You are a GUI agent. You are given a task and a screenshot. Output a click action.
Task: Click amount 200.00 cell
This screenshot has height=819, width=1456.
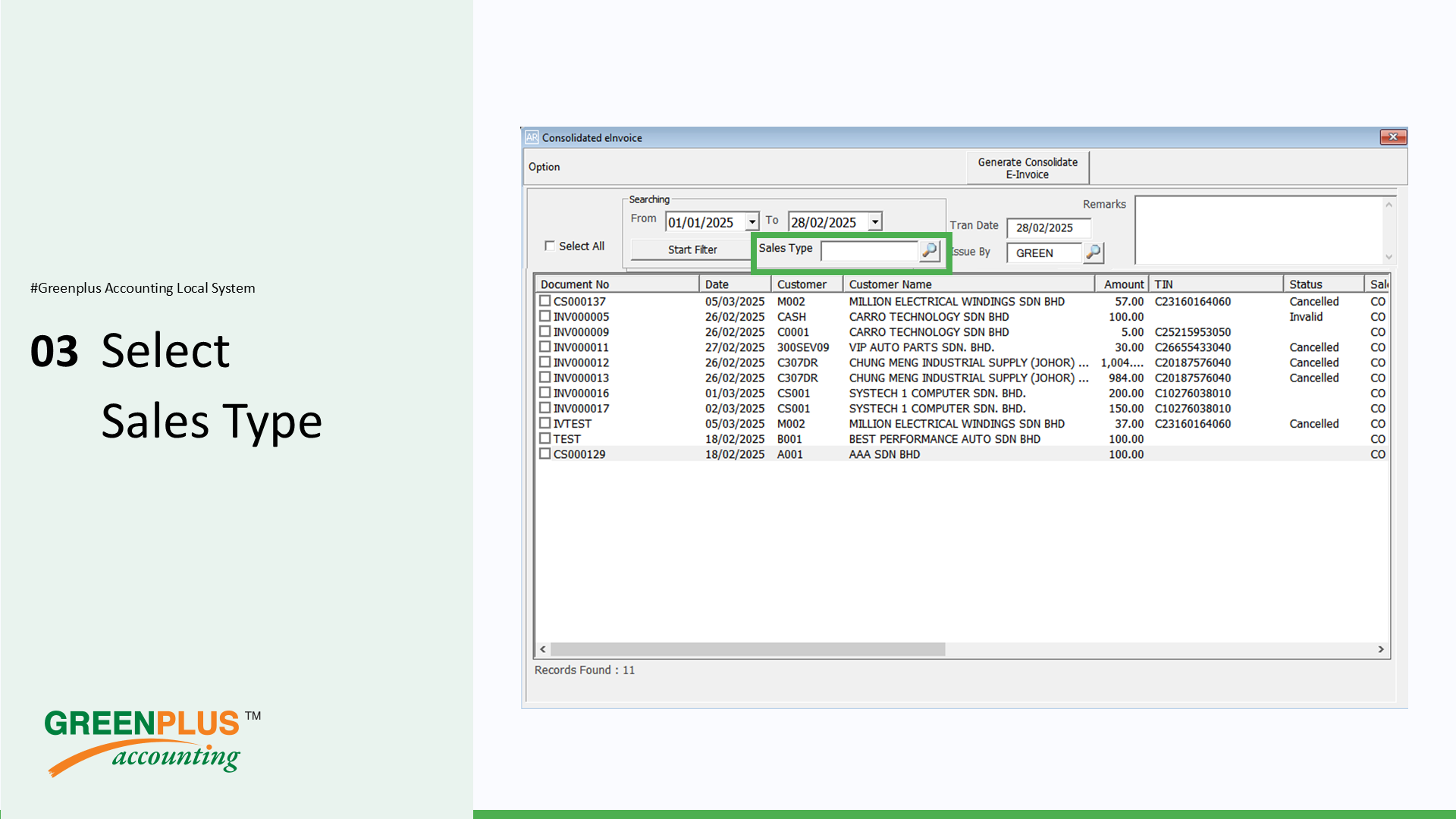[x=1126, y=394]
